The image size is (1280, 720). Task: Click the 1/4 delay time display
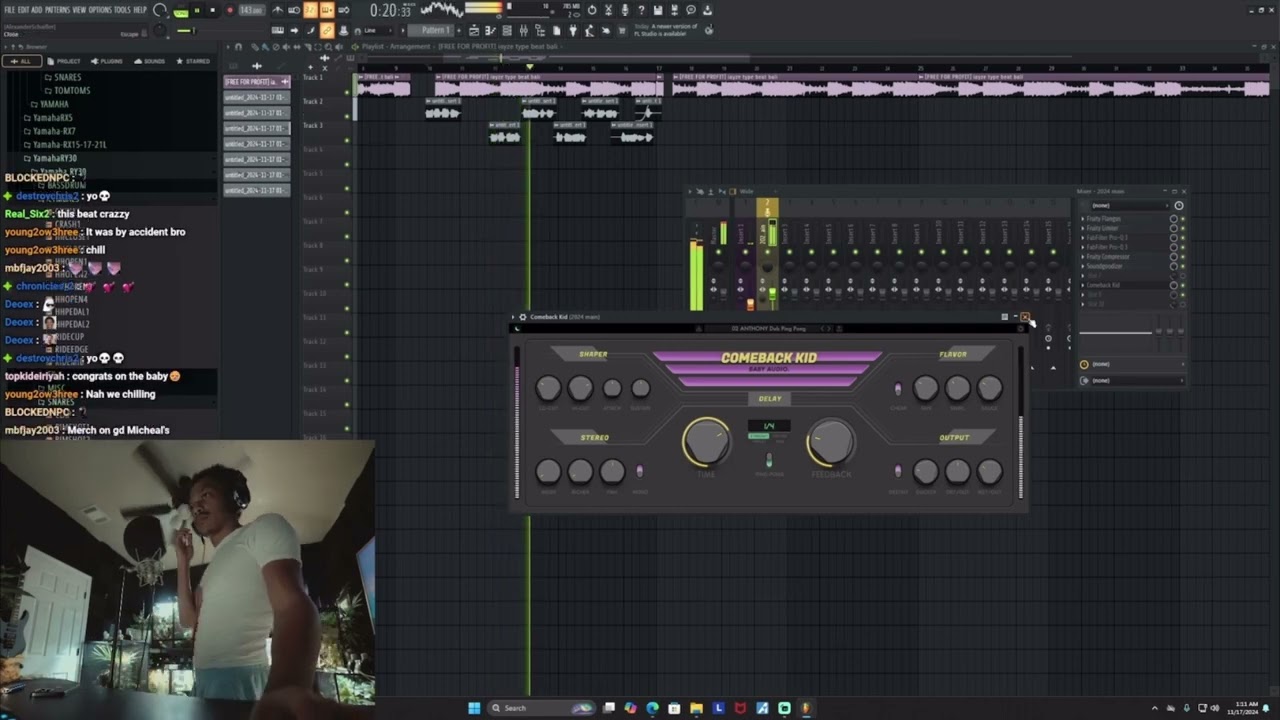coord(769,426)
